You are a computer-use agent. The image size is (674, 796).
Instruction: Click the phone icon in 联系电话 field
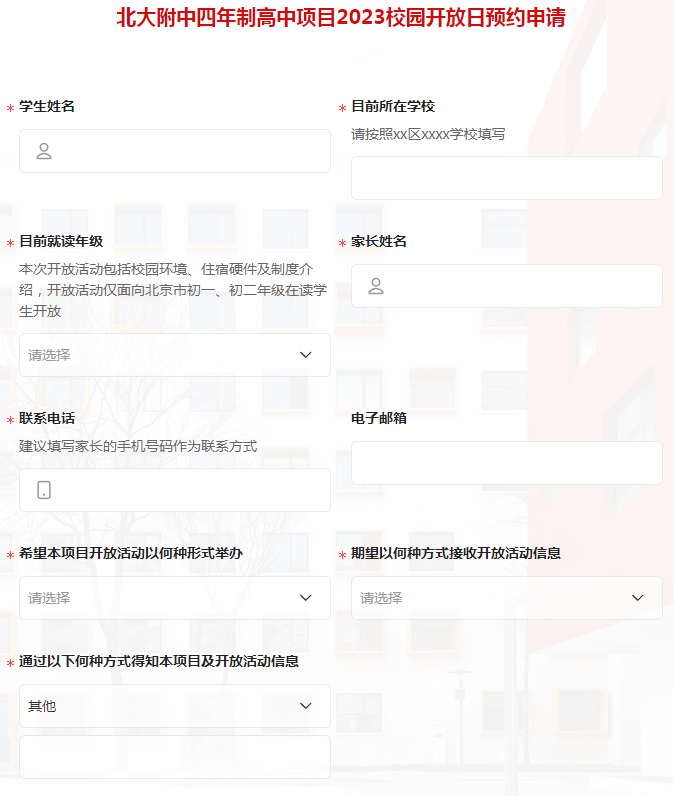[x=44, y=490]
